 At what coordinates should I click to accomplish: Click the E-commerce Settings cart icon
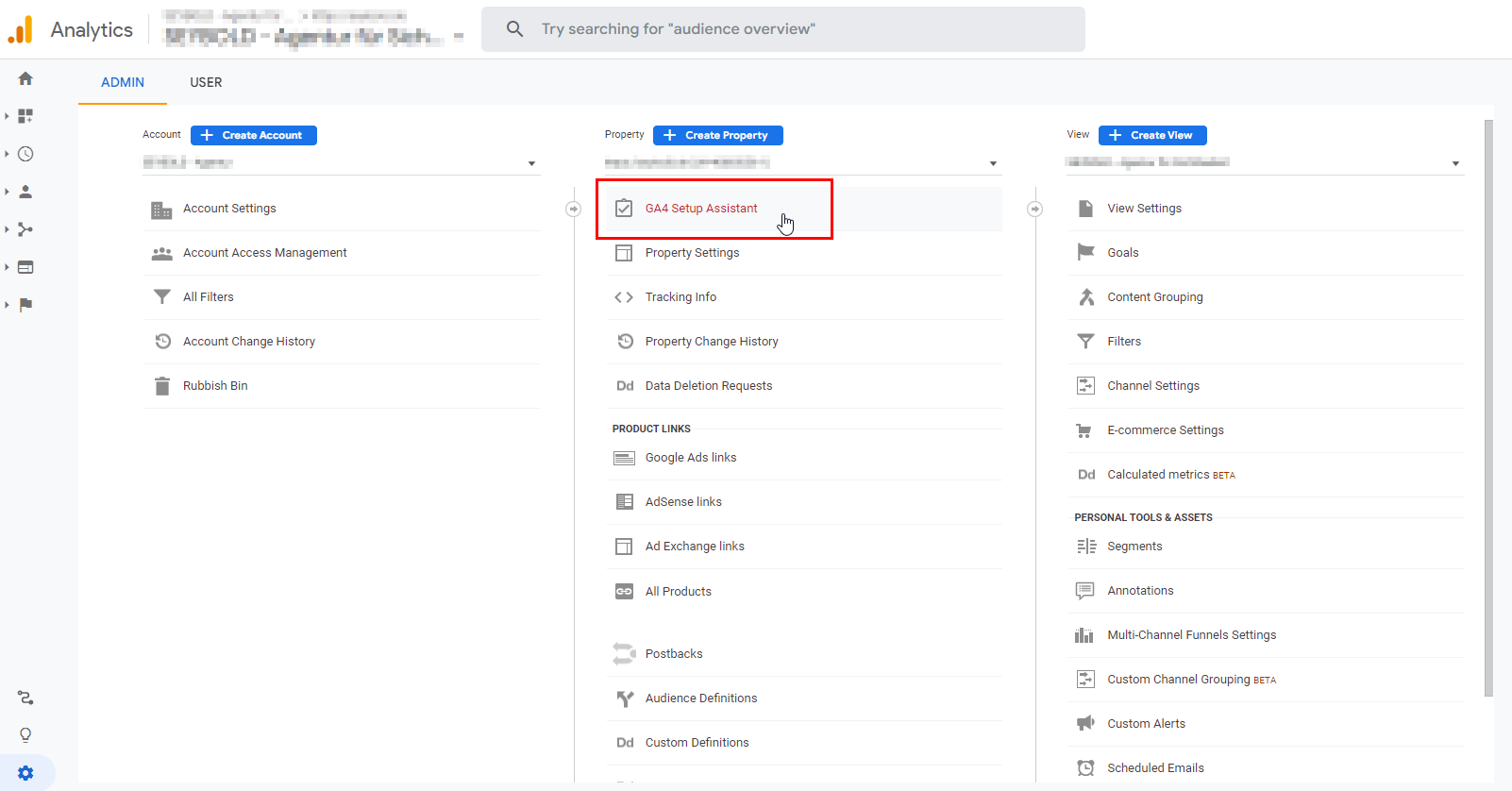pyautogui.click(x=1085, y=430)
